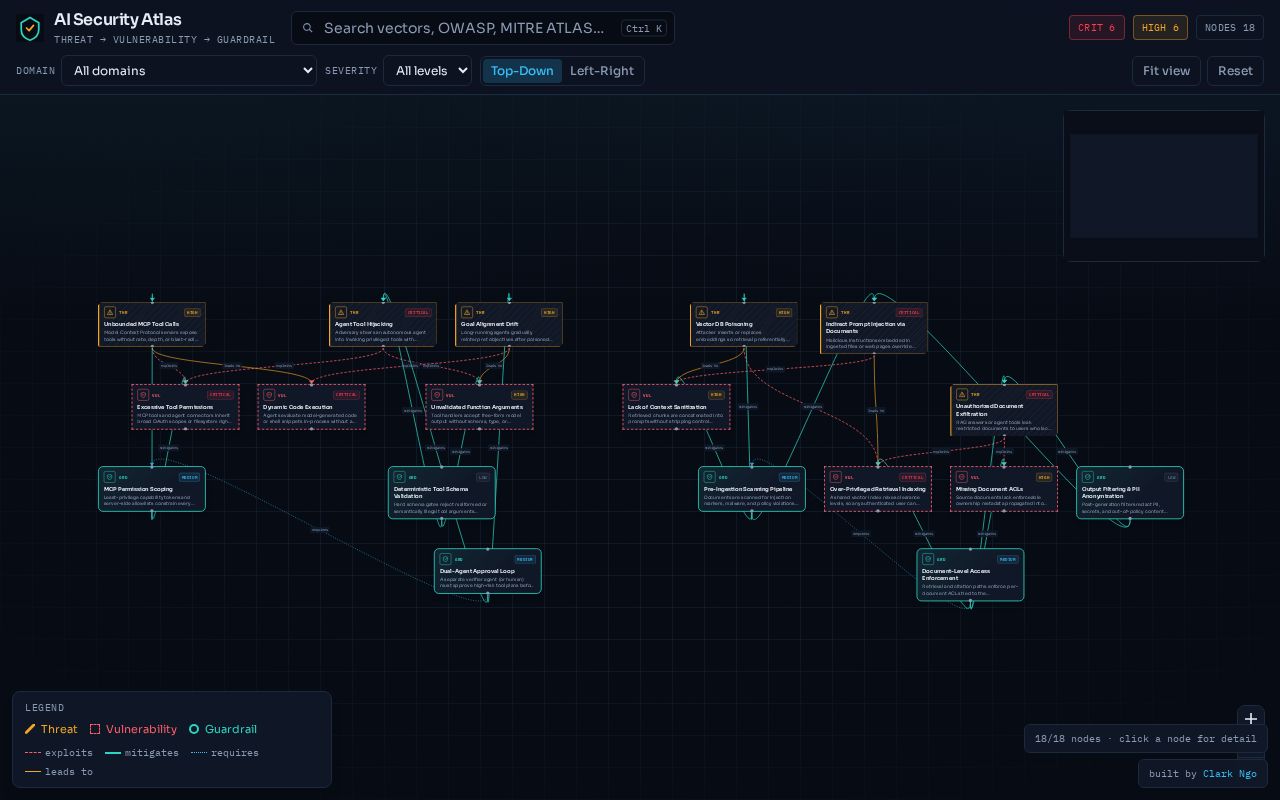Click CRITICAL badge on Dynamic Code Execution node
Screen dimensions: 1280x800
coord(346,395)
